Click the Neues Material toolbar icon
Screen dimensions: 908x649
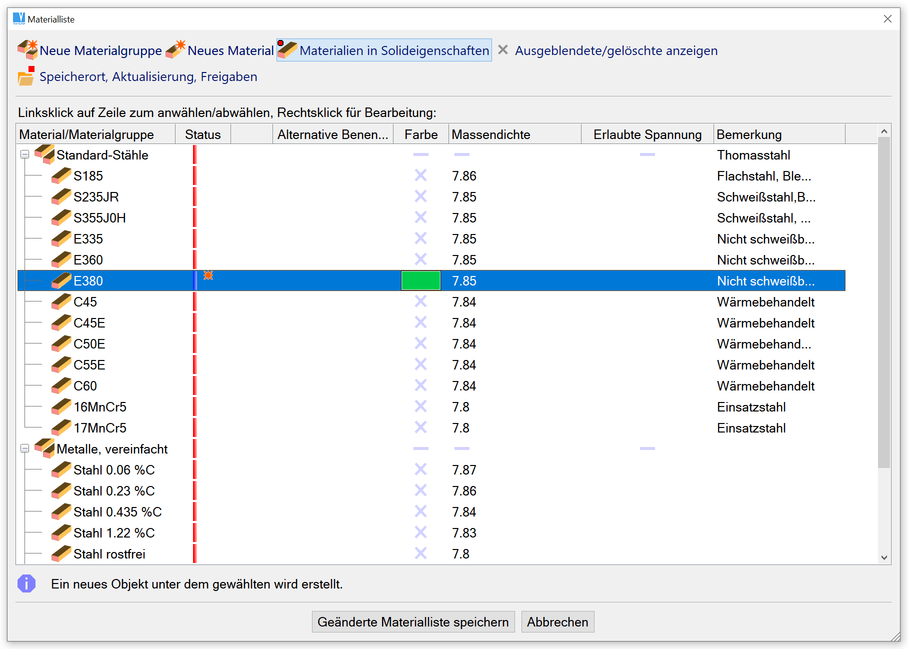point(175,50)
